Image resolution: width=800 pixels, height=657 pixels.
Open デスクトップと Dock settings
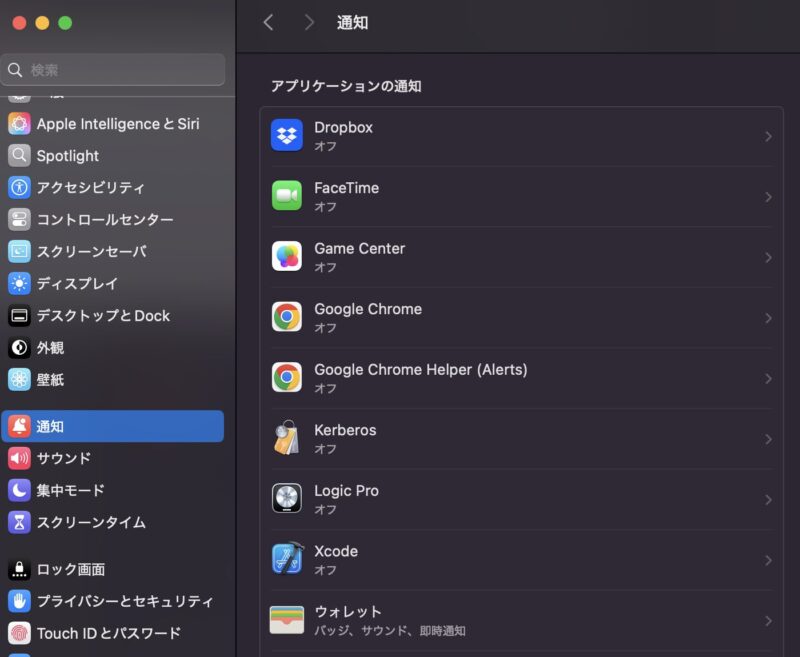click(113, 316)
